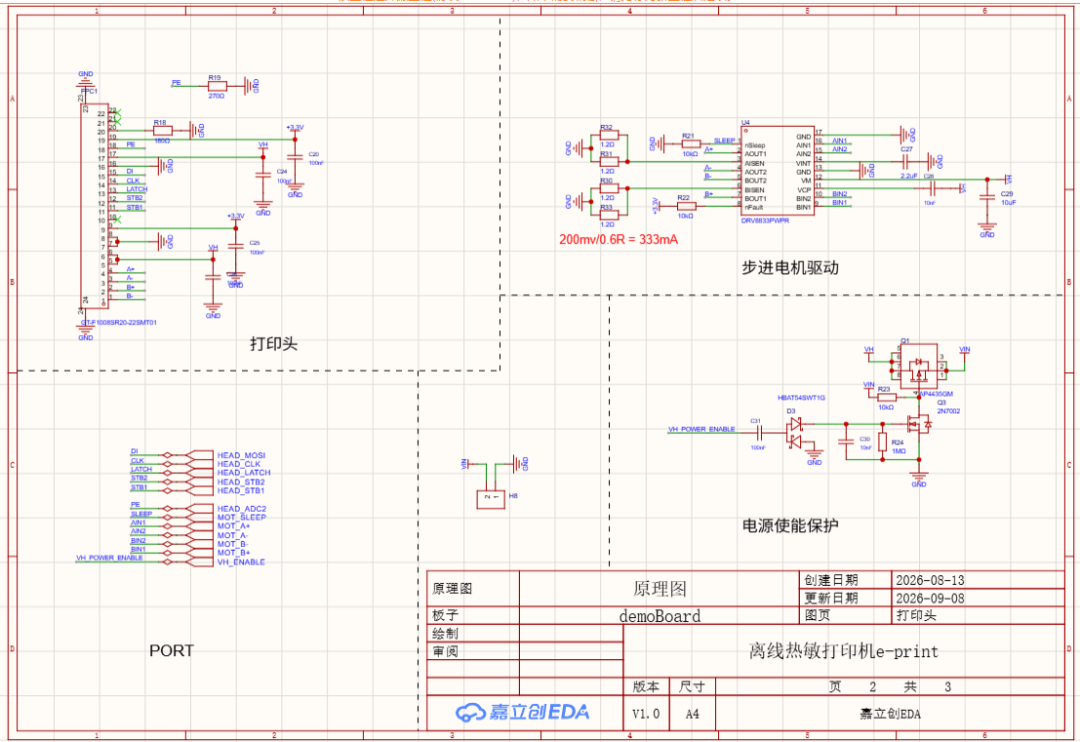Select the red 200mv/0.6R = 333mA note

(x=619, y=240)
